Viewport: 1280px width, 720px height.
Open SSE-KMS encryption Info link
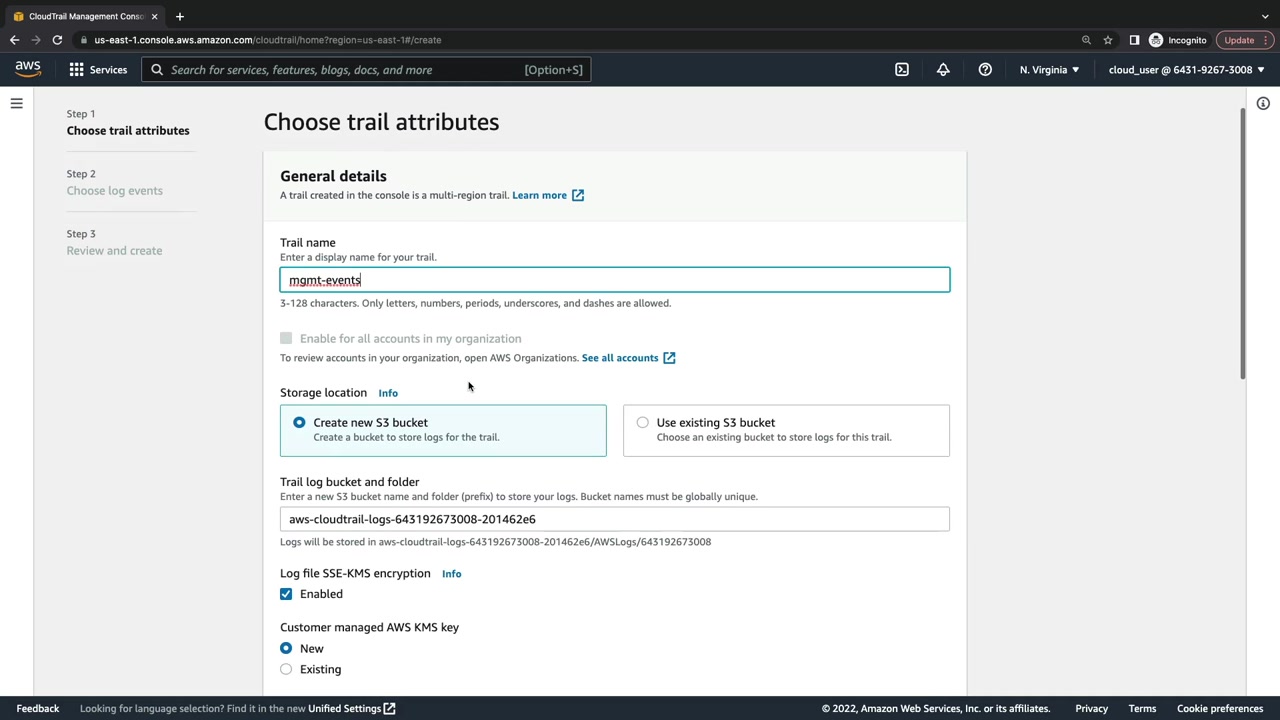[451, 574]
